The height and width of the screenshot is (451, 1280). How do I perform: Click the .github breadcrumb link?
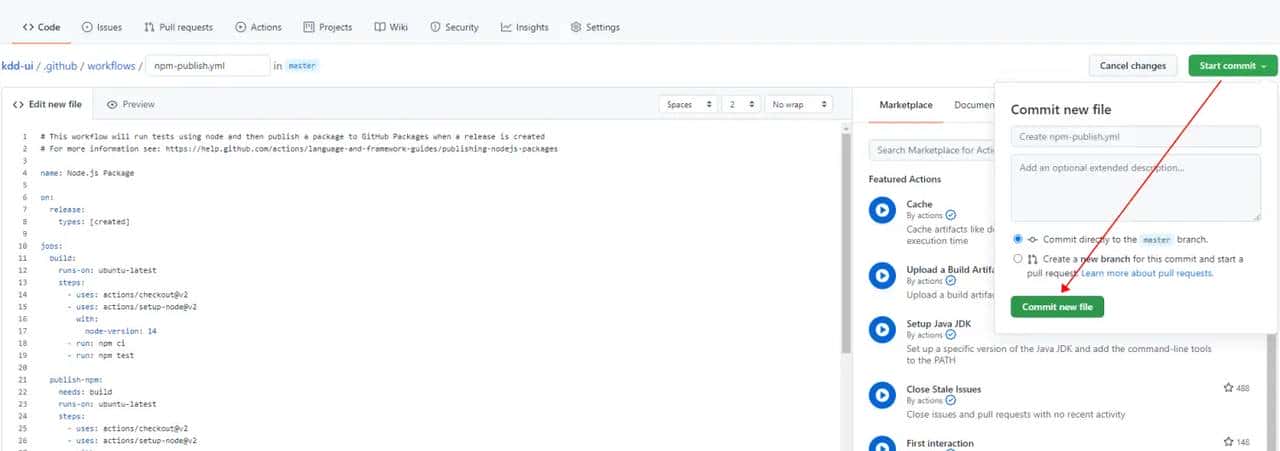(59, 66)
